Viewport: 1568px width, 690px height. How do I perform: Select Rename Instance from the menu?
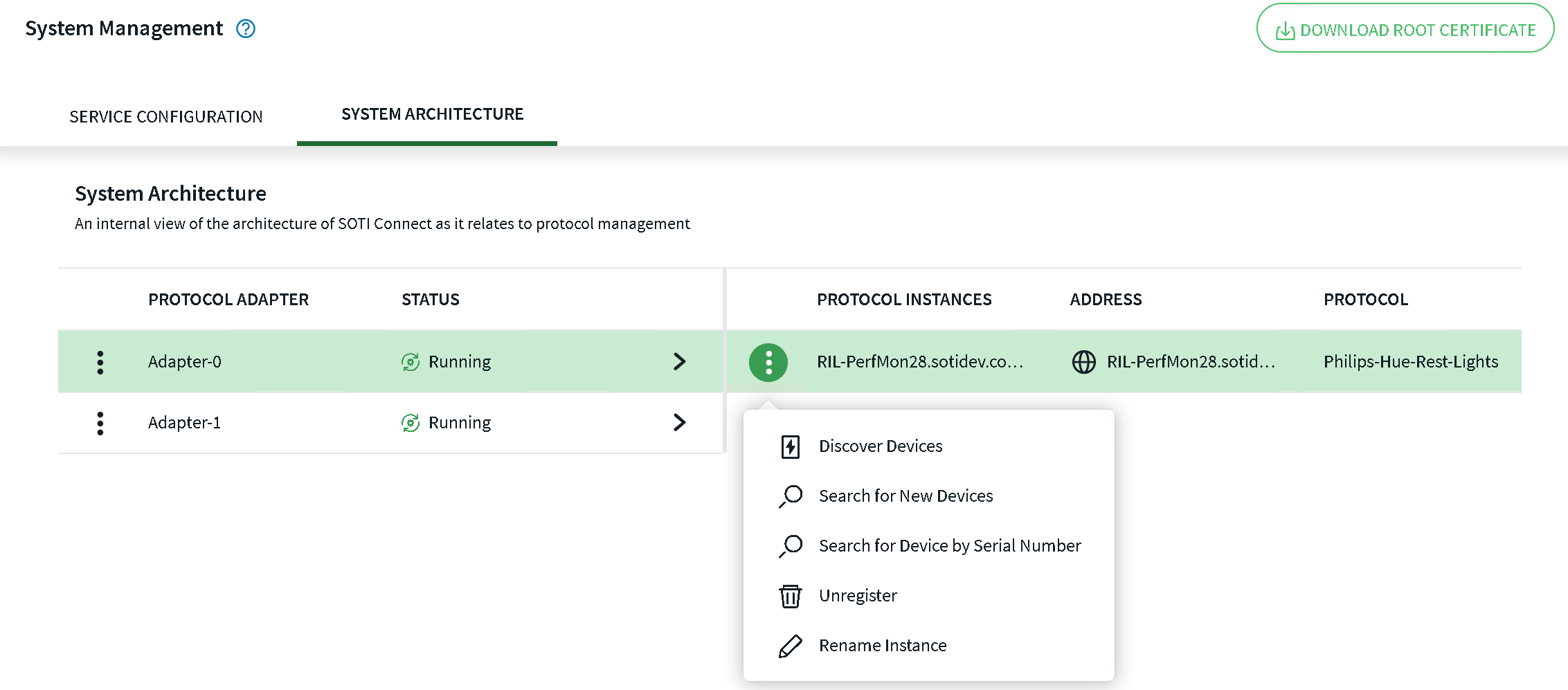coord(928,646)
